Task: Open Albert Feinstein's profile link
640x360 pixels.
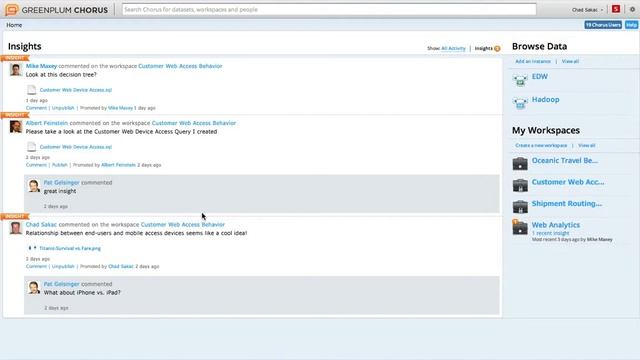Action: point(47,123)
